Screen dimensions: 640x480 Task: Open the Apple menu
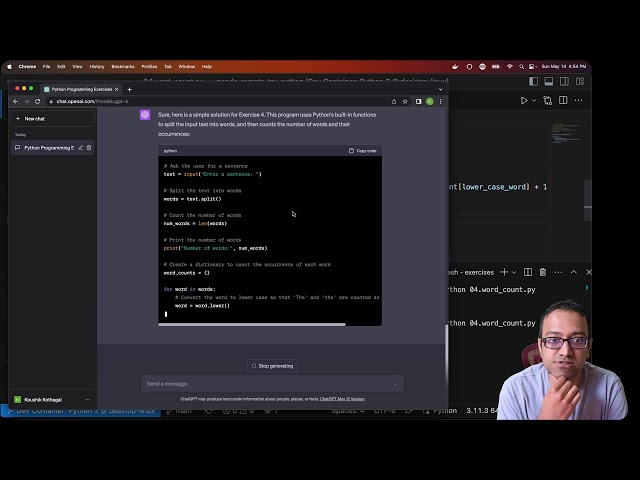tap(9, 67)
